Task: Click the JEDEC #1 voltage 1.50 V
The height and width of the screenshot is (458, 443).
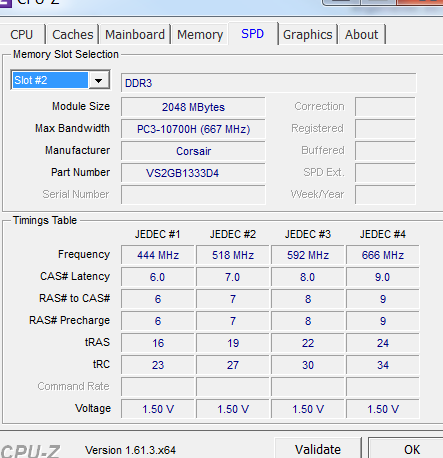Action: [x=158, y=409]
